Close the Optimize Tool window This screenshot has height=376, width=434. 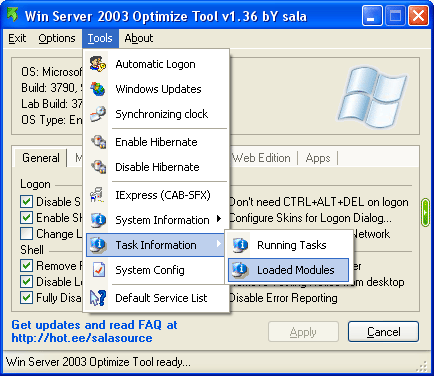(x=418, y=16)
